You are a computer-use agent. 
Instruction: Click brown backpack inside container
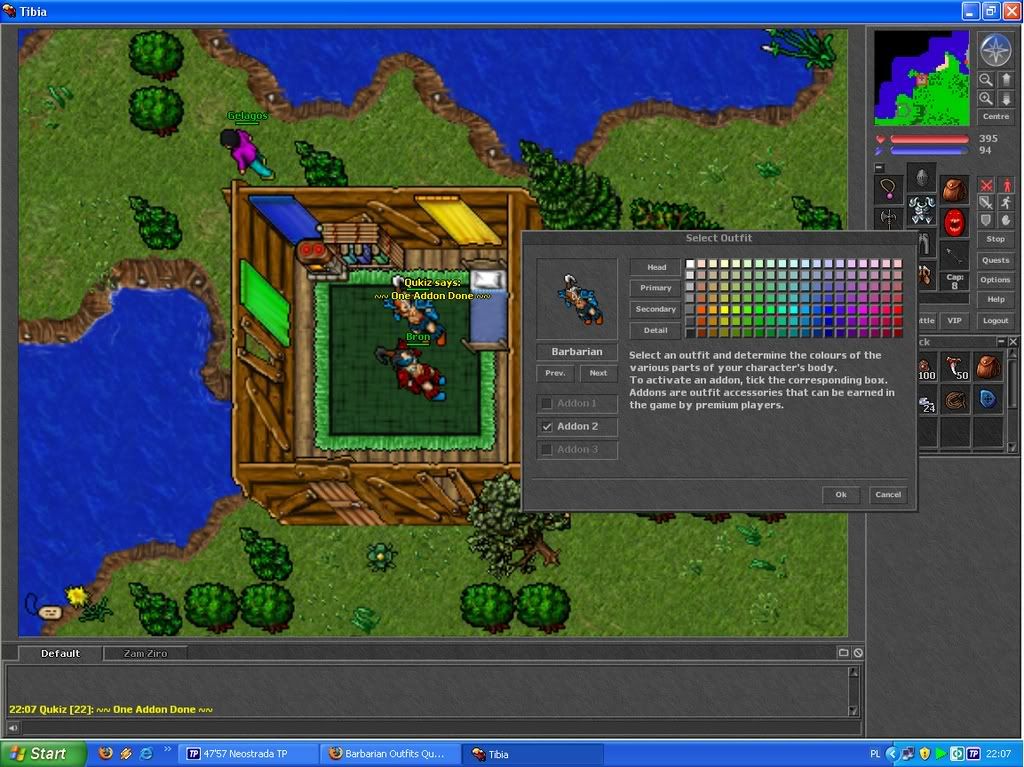click(988, 368)
